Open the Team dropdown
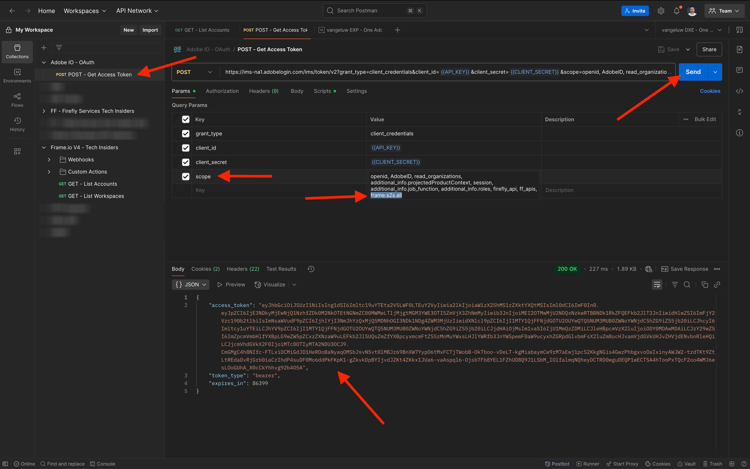 [724, 11]
